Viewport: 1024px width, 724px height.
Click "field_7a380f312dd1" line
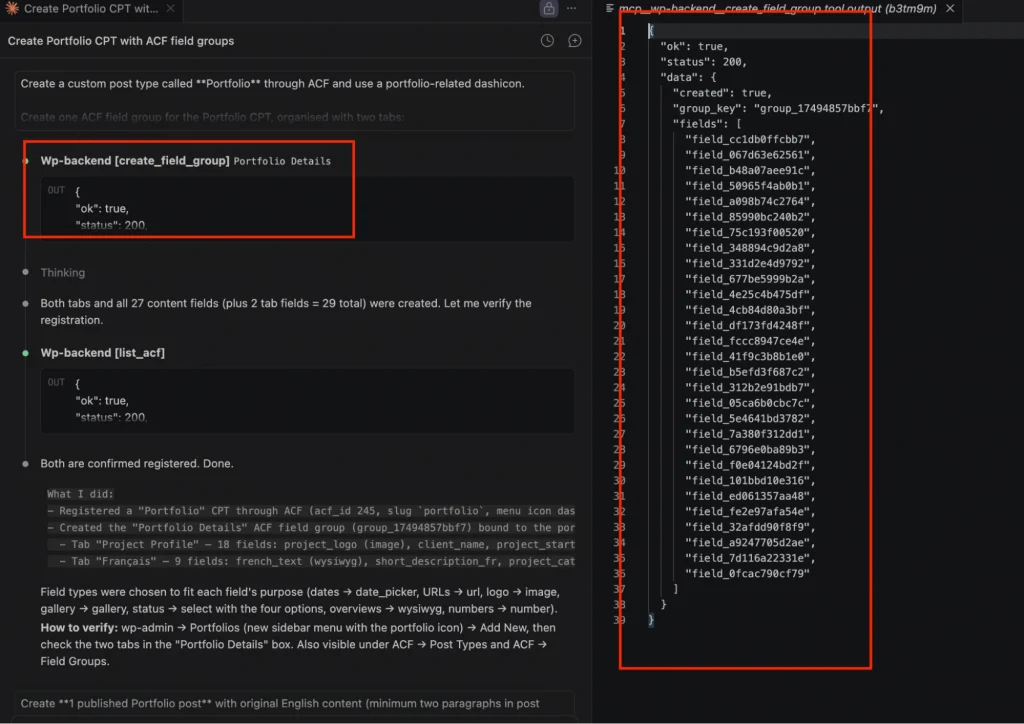pos(750,434)
